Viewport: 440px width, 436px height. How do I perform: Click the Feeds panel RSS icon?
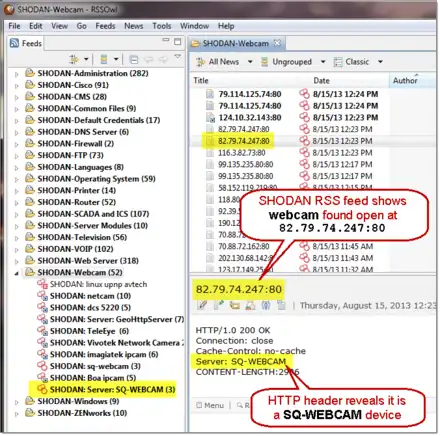click(14, 43)
